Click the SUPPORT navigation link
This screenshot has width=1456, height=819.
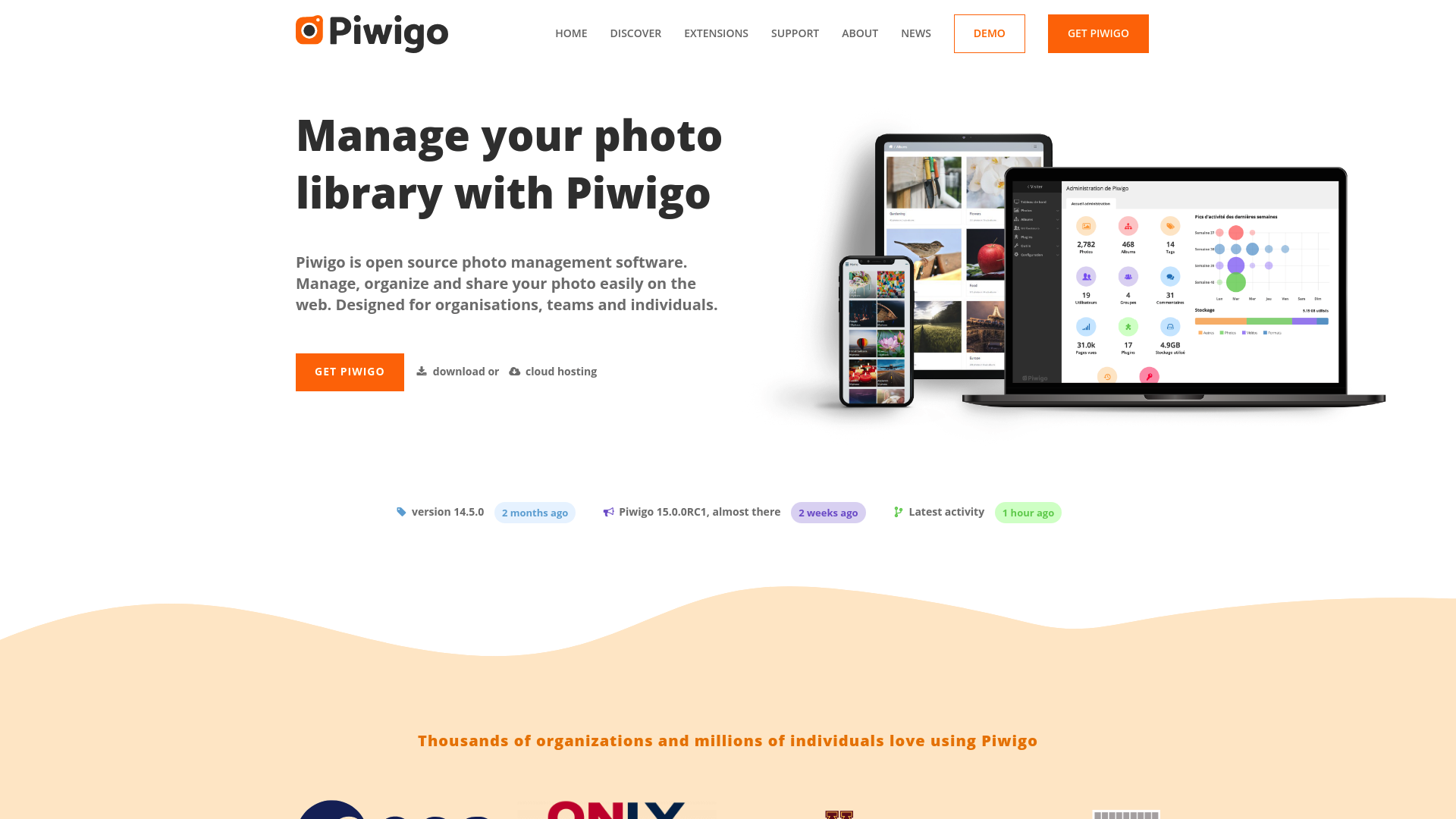(x=795, y=33)
